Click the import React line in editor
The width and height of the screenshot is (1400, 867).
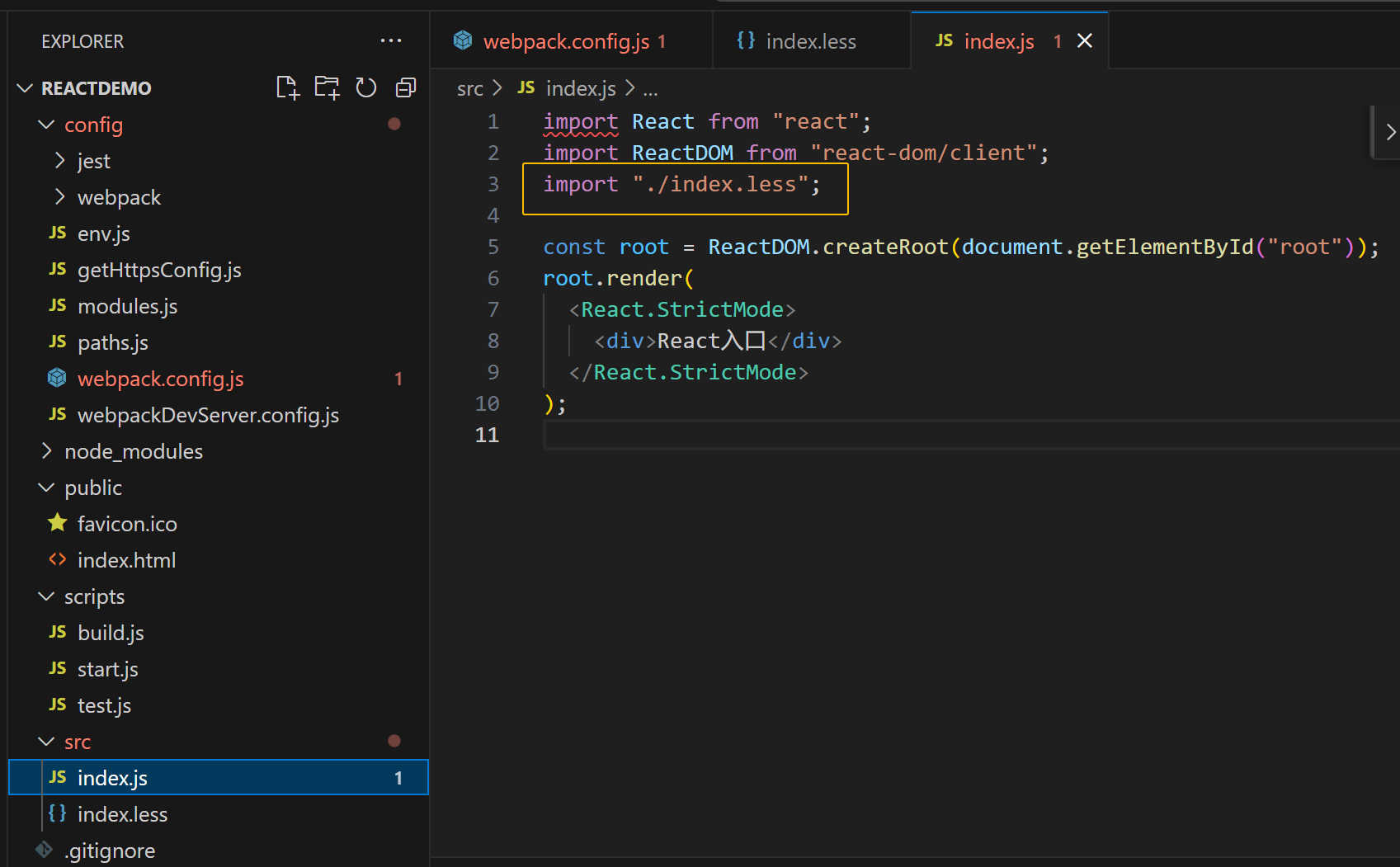pyautogui.click(x=707, y=121)
